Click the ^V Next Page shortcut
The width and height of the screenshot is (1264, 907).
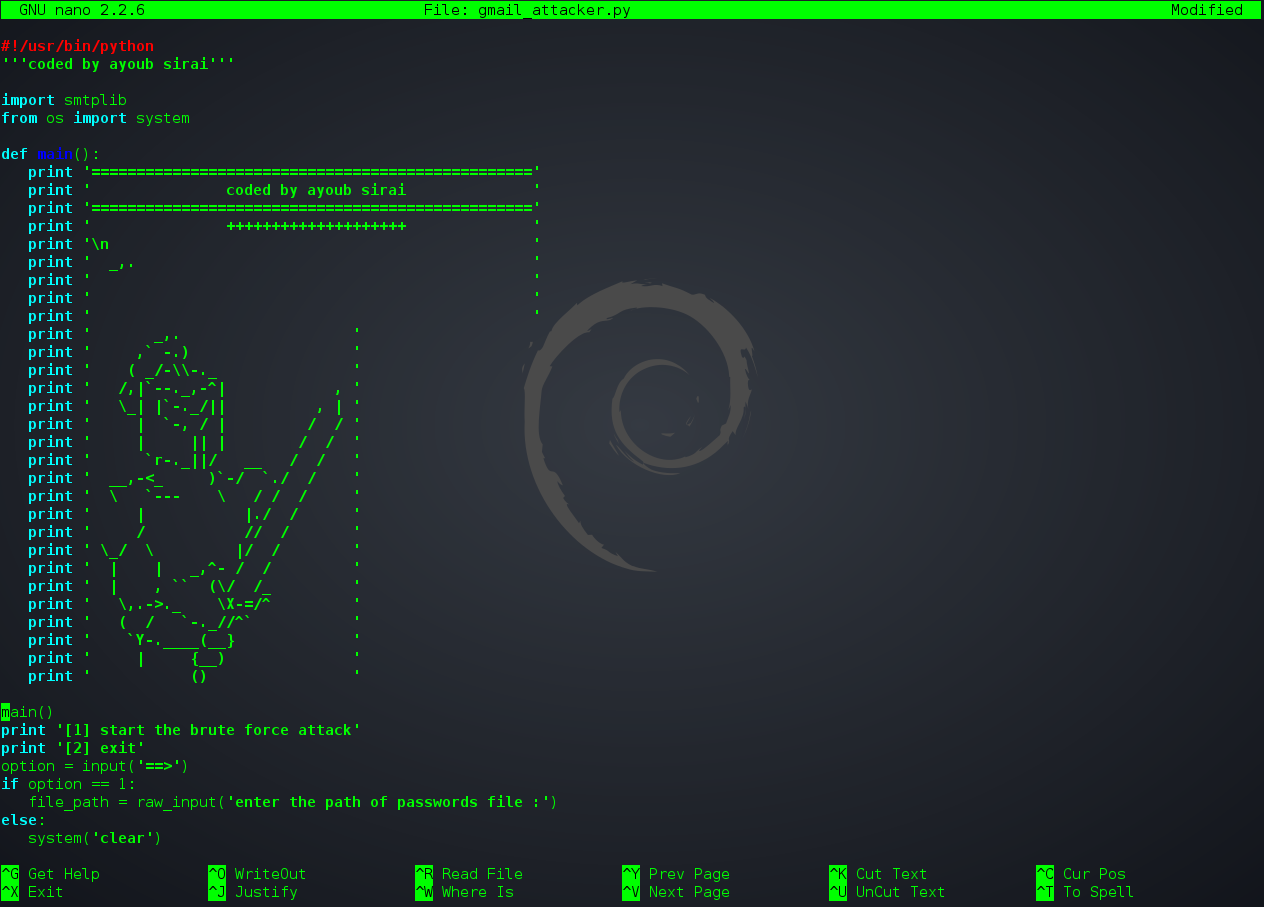[676, 892]
